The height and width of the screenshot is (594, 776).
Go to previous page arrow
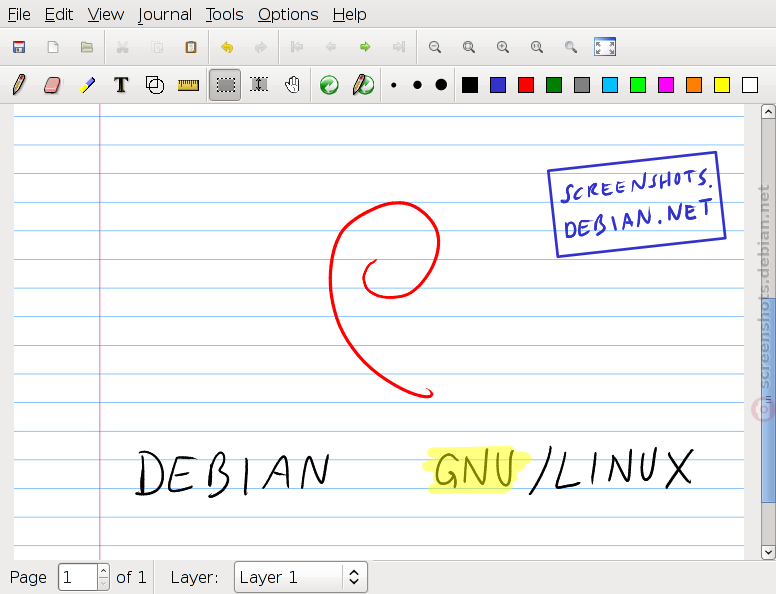click(x=331, y=47)
